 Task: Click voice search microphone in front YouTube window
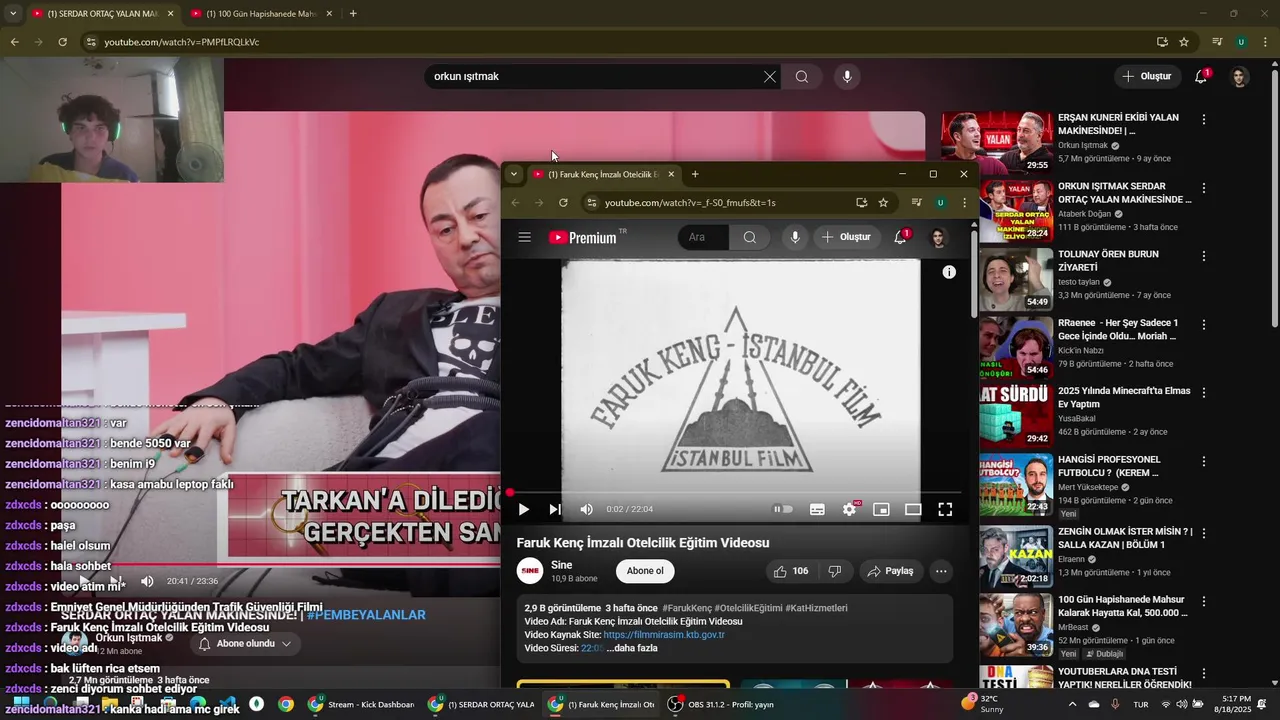[x=795, y=237]
